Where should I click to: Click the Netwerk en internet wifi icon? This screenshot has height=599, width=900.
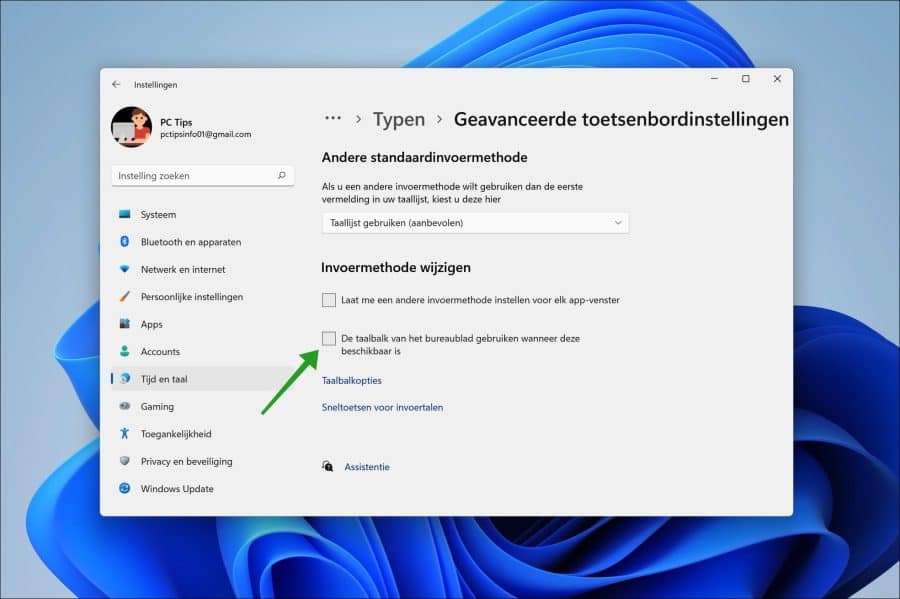point(125,269)
